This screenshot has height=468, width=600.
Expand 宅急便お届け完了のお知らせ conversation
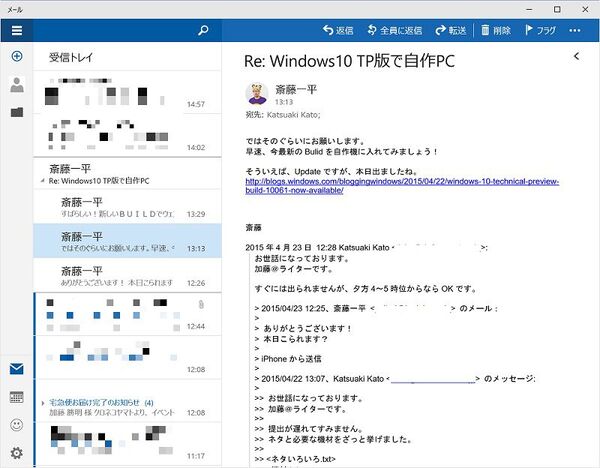tap(42, 403)
